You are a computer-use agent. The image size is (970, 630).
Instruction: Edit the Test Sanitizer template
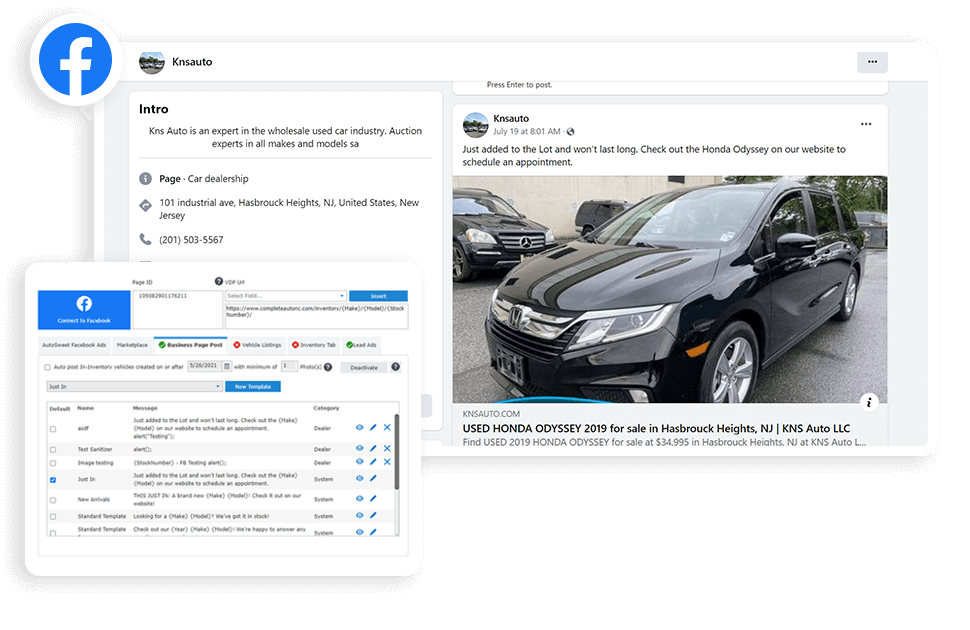[373, 448]
